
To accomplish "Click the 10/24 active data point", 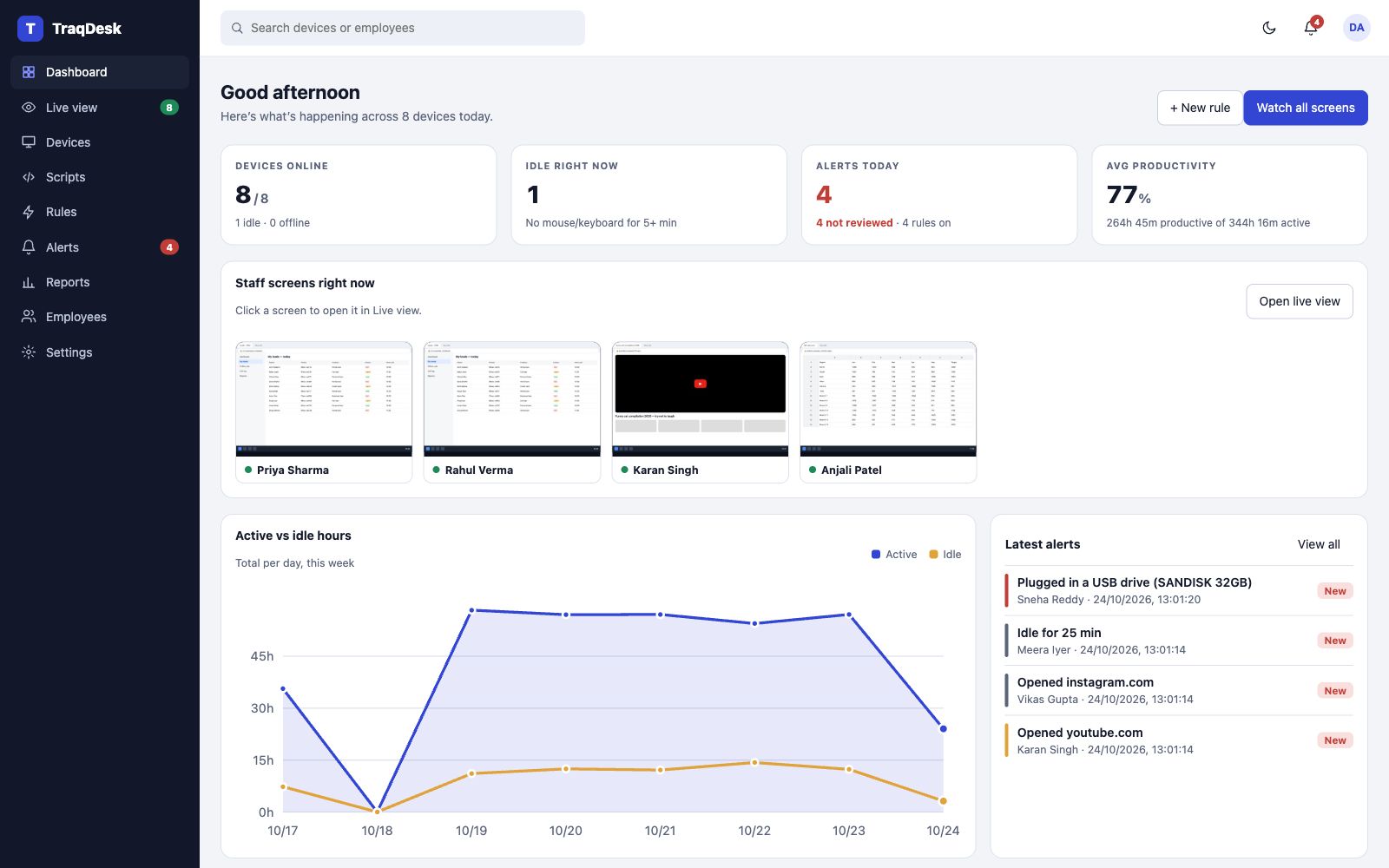I will point(943,728).
